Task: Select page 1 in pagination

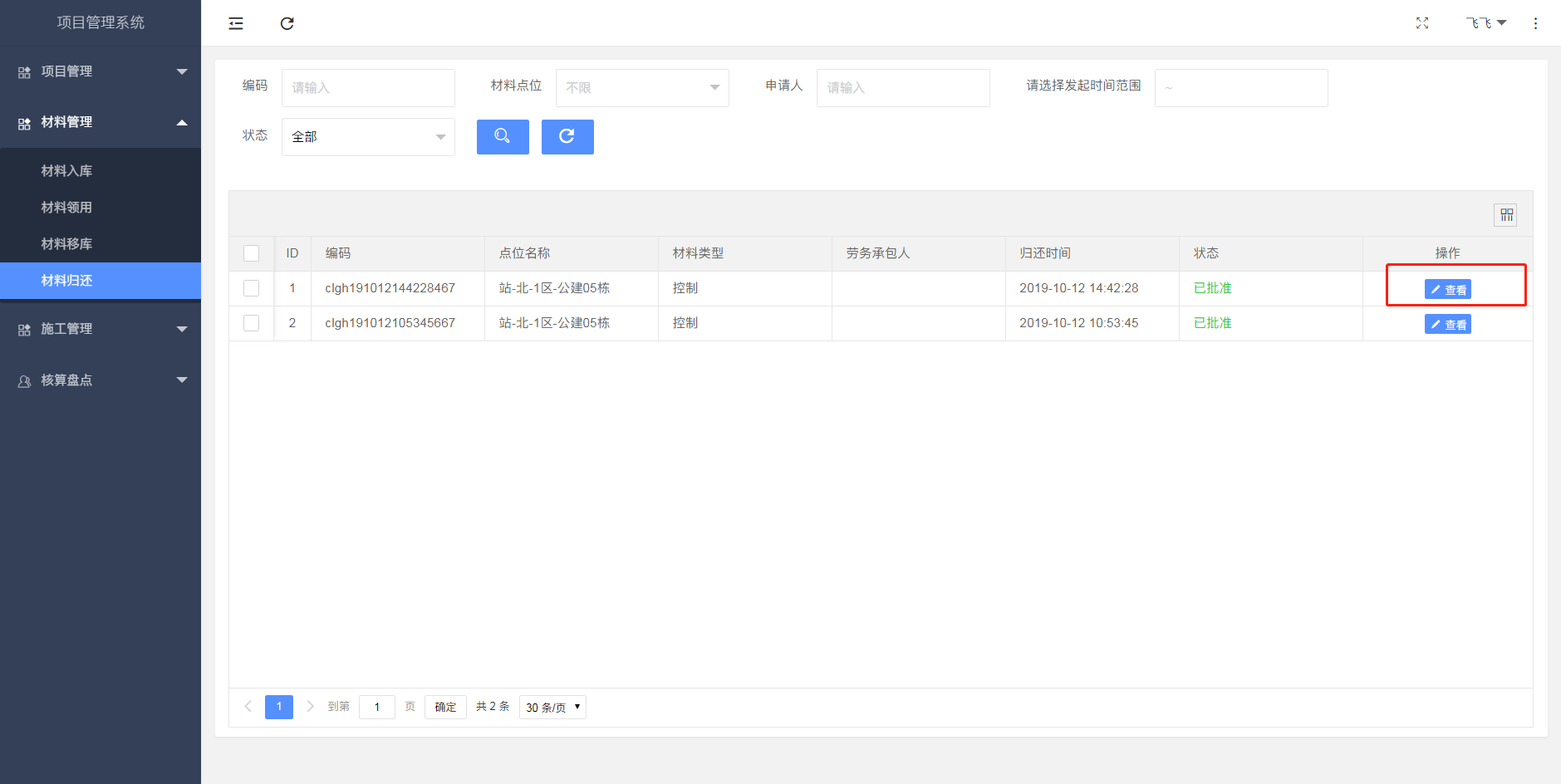Action: click(279, 707)
